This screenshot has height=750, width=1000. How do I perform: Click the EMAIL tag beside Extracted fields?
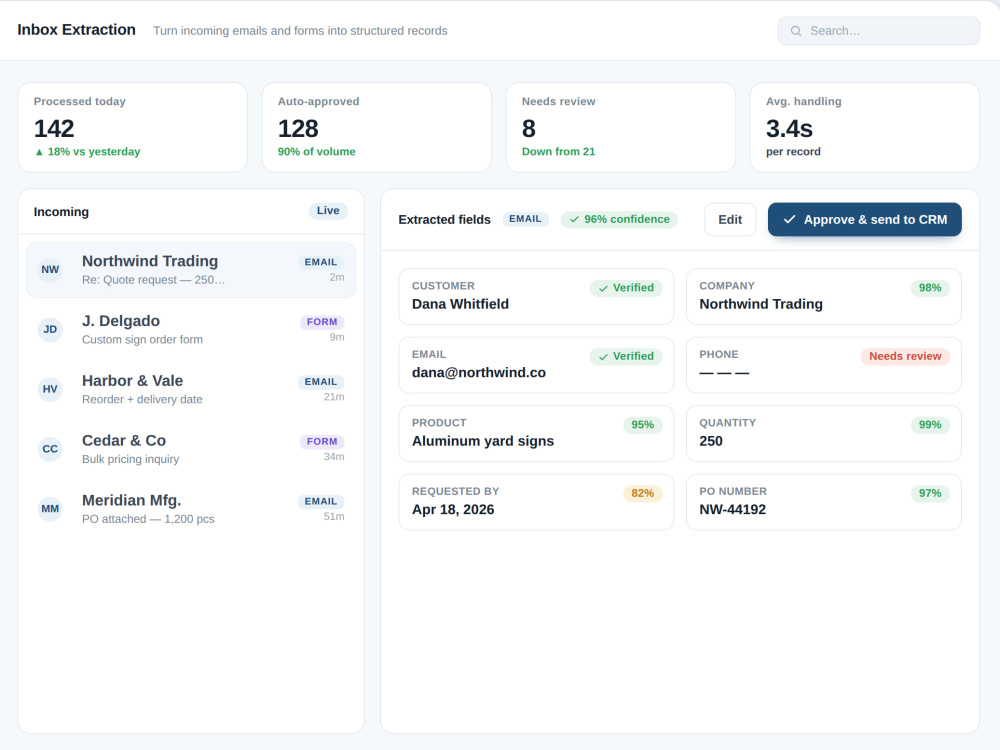click(x=525, y=219)
